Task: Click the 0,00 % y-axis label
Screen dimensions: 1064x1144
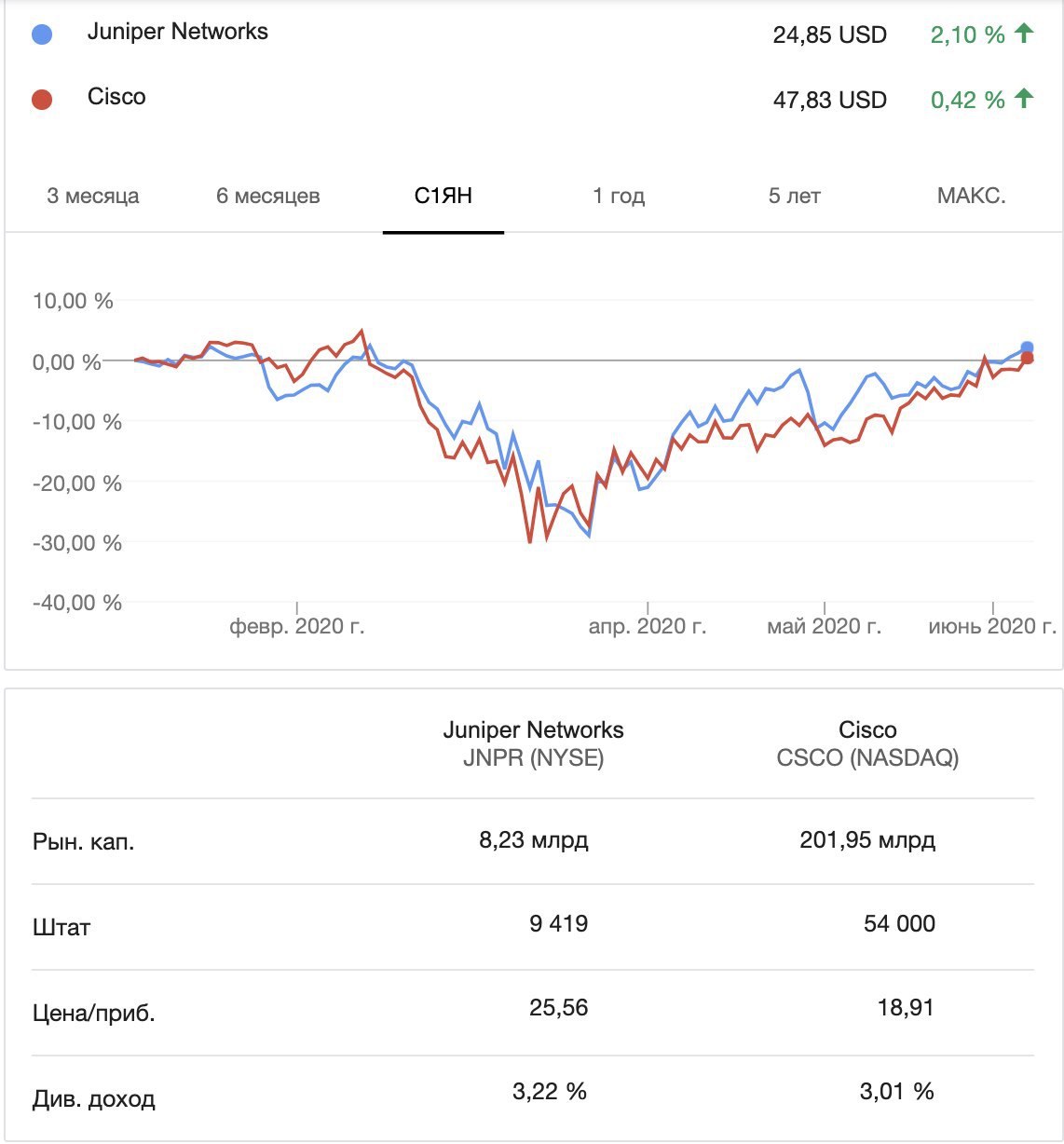Action: click(x=67, y=361)
